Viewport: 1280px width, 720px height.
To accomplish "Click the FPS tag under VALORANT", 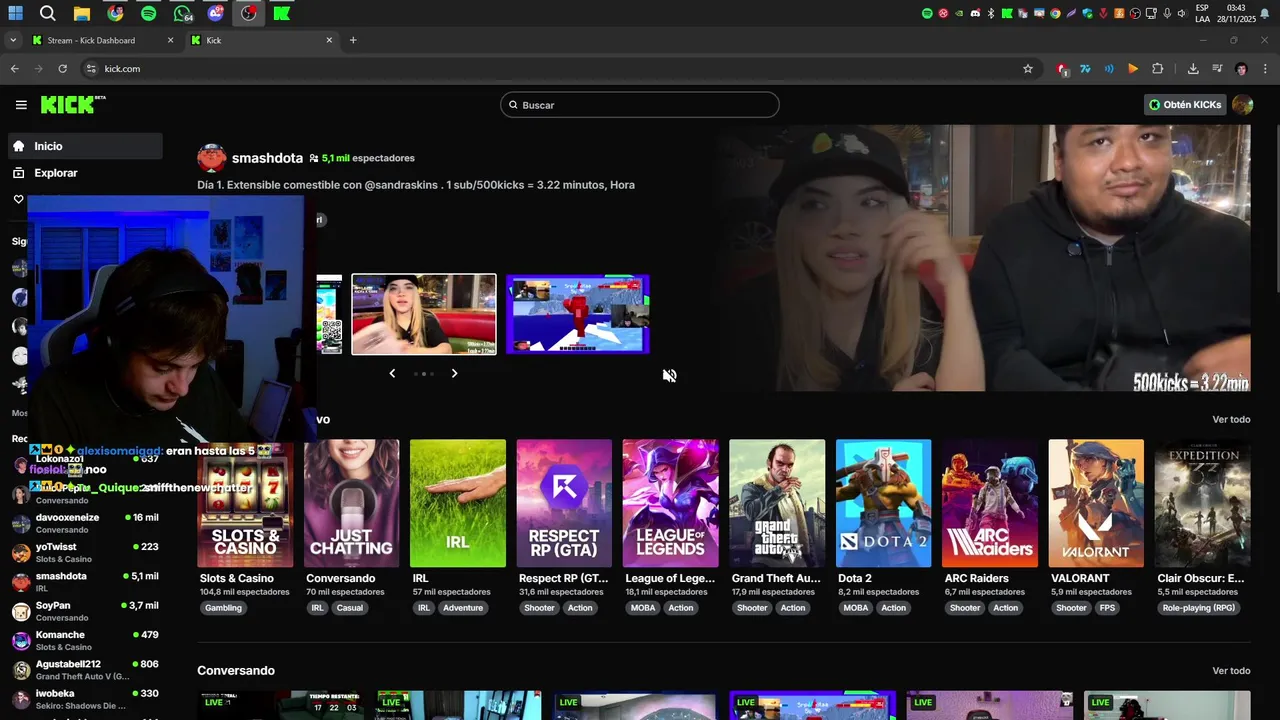I will tap(1107, 608).
